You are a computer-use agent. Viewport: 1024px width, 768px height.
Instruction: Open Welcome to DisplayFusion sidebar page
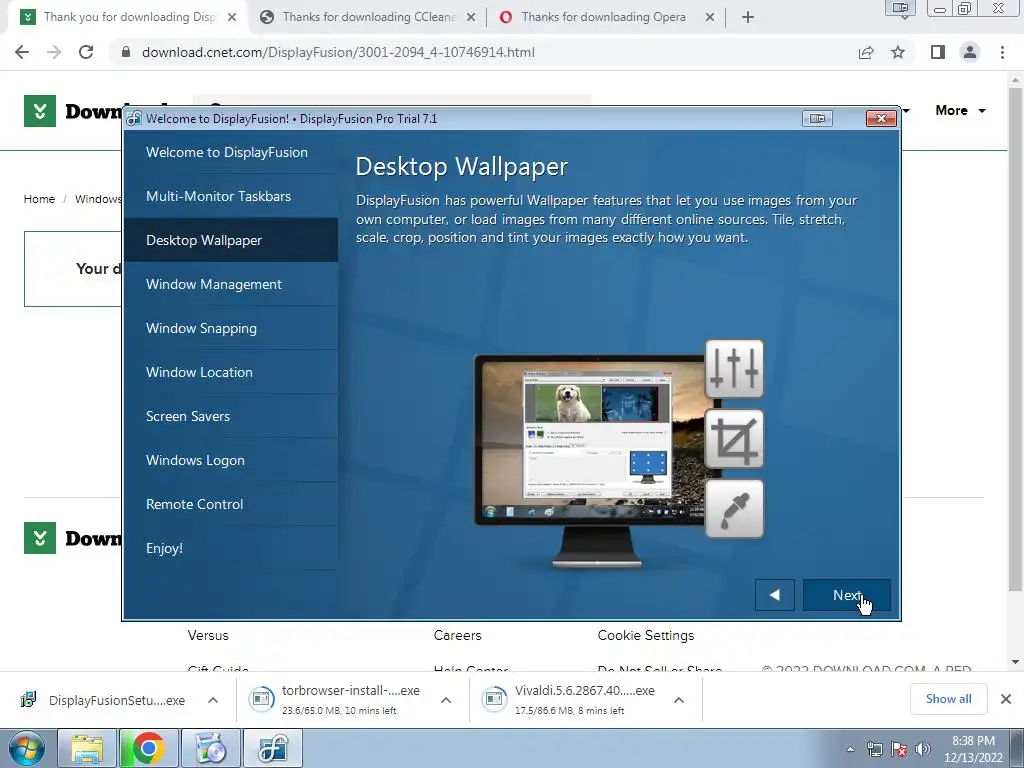point(231,152)
